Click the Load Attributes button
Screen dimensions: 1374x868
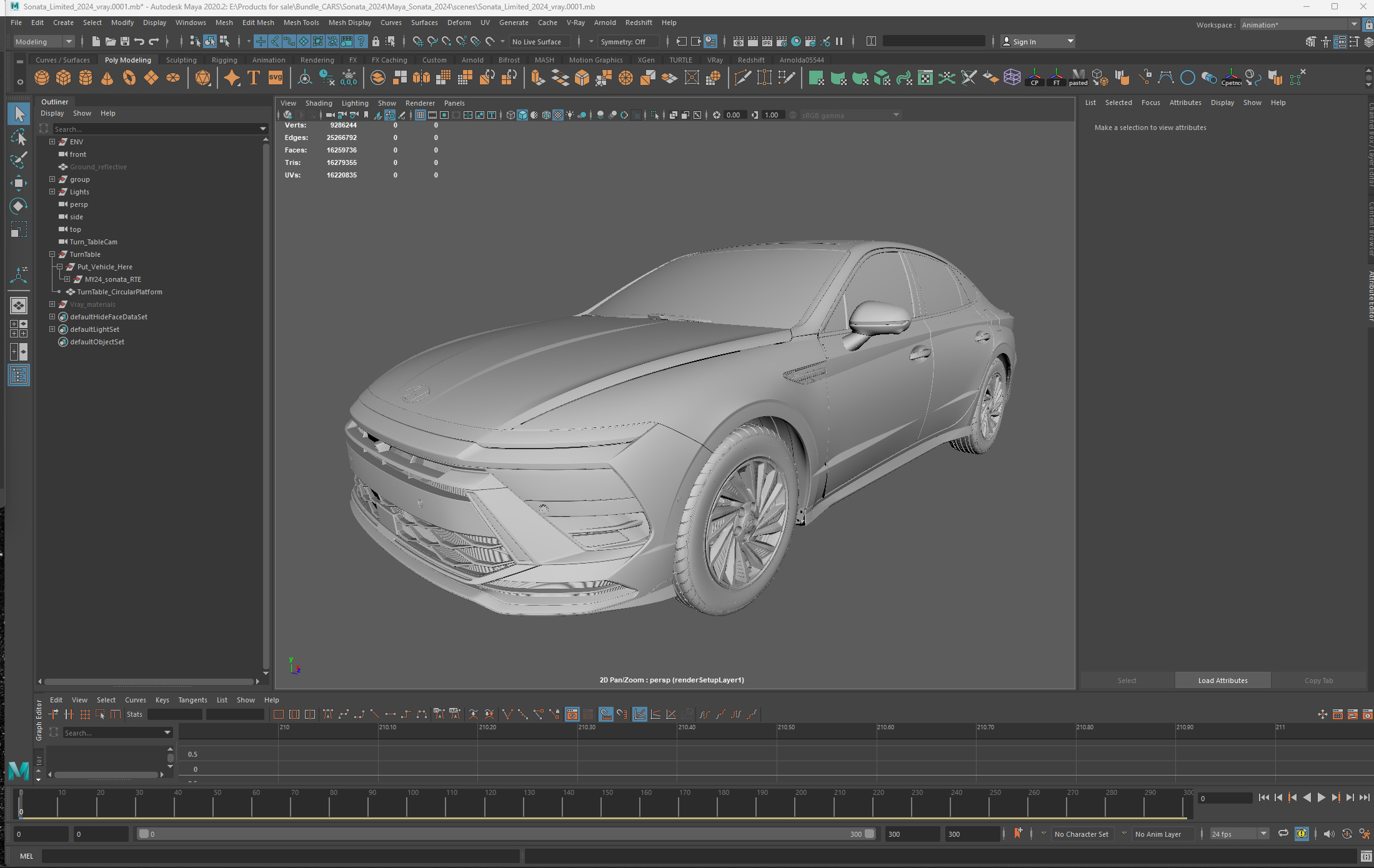1222,681
